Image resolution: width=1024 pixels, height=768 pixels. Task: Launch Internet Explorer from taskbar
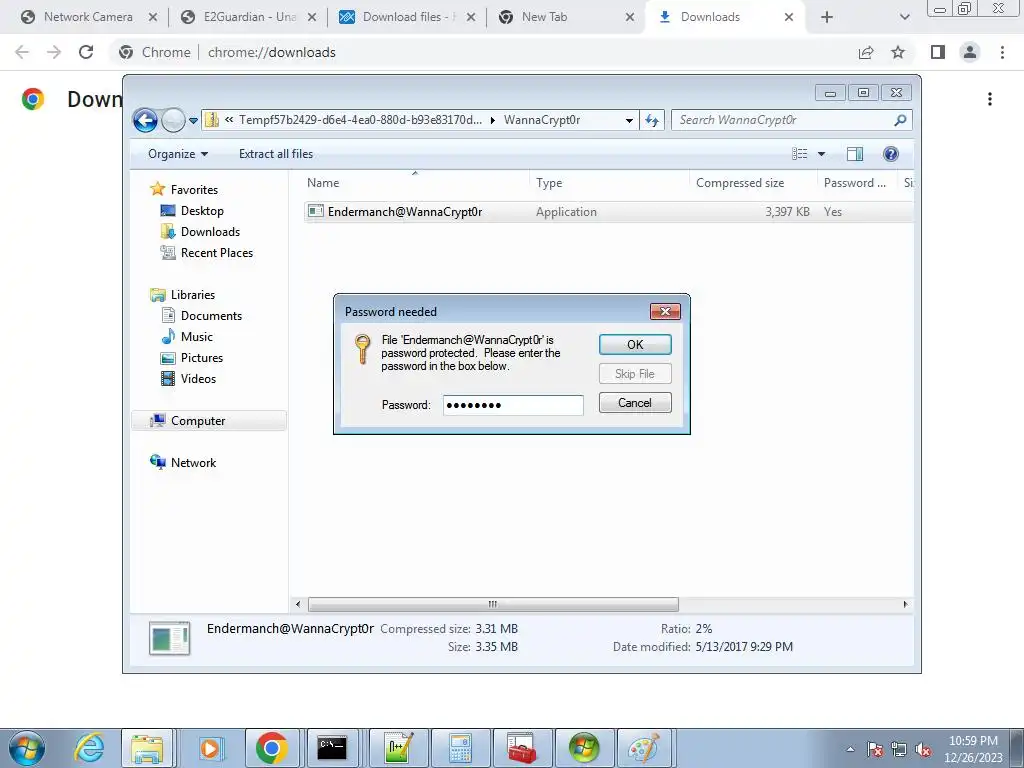pos(89,748)
